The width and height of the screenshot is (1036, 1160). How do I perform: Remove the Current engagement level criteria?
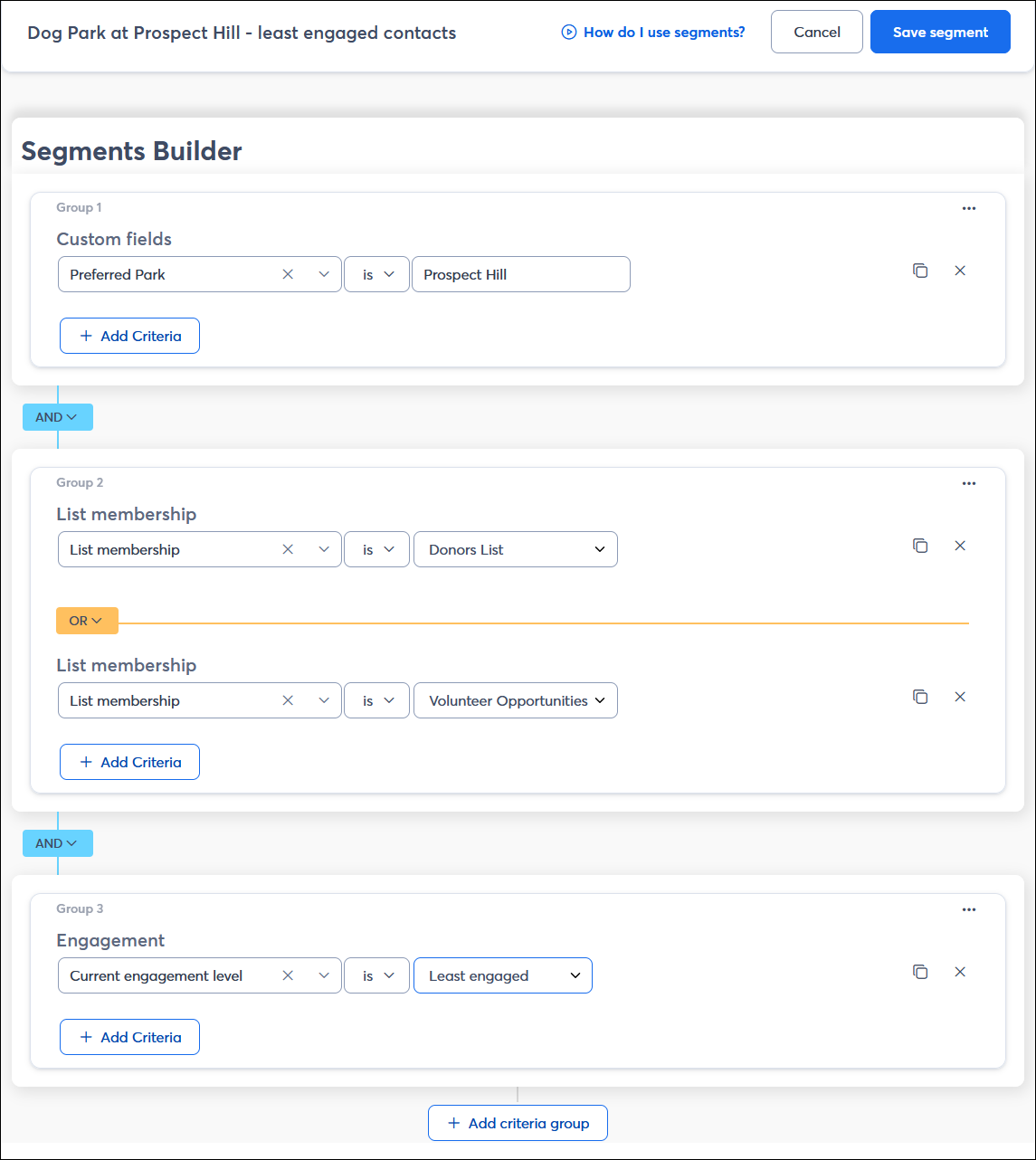tap(960, 972)
